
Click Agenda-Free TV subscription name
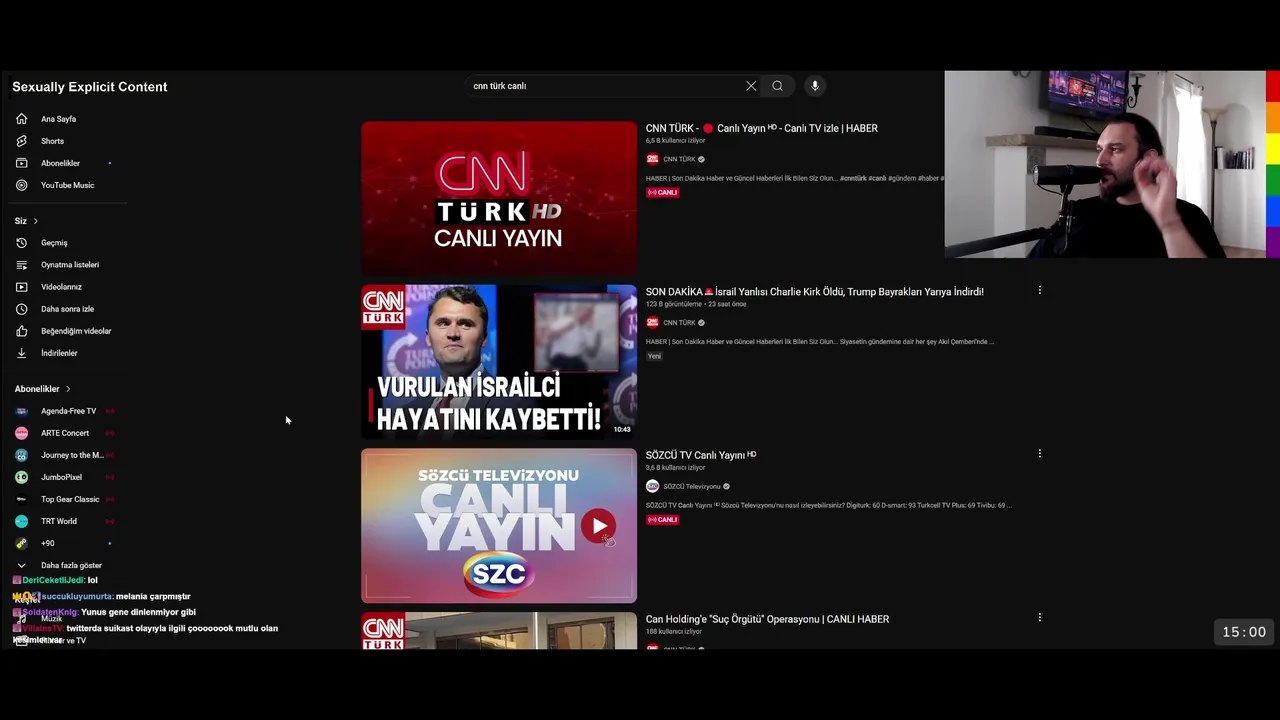pos(68,411)
